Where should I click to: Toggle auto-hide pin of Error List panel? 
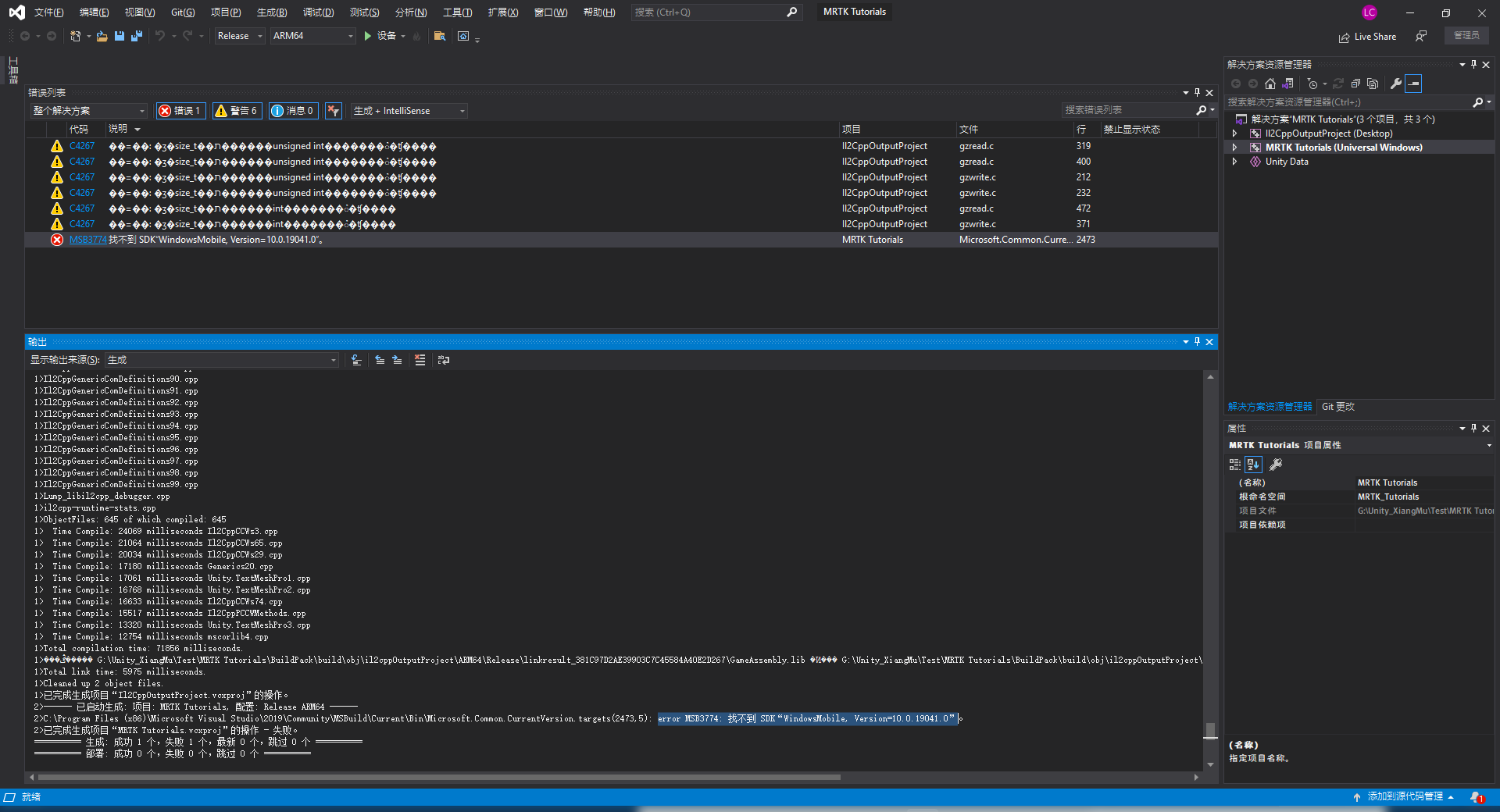click(1197, 93)
